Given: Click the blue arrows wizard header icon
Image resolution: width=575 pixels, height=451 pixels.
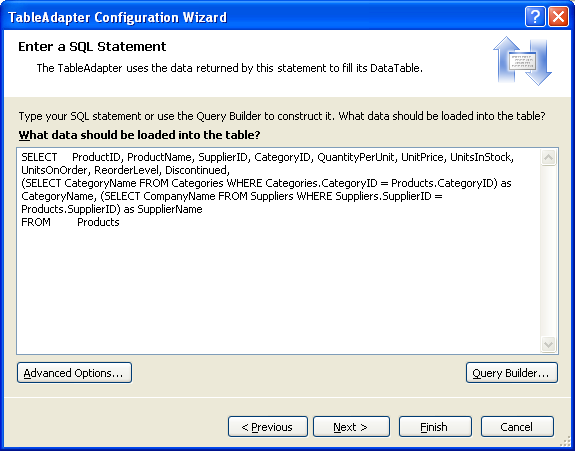Looking at the screenshot, I should [522, 61].
